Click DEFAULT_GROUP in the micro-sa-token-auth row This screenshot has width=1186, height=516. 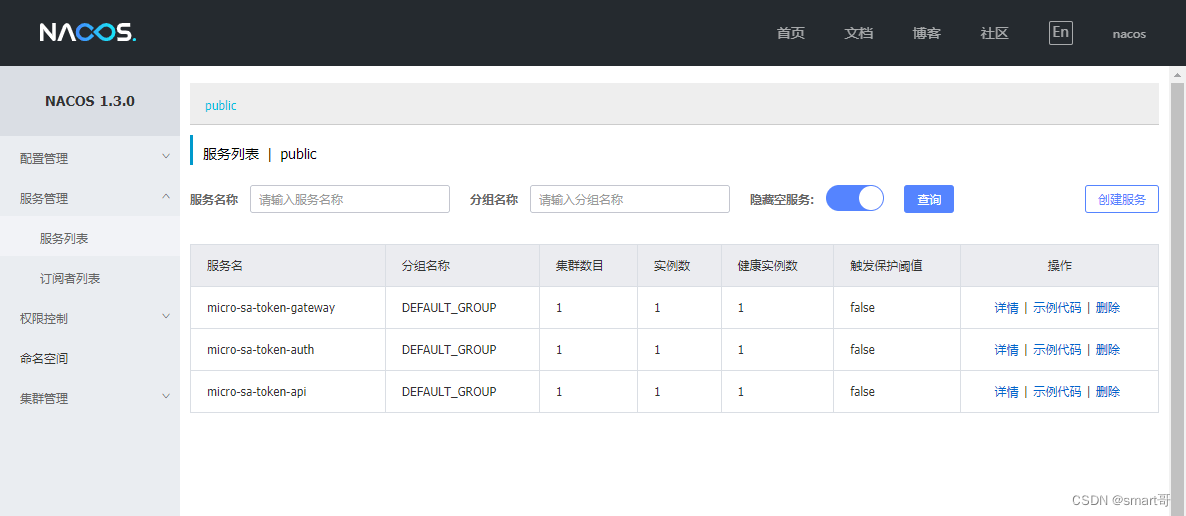(449, 350)
